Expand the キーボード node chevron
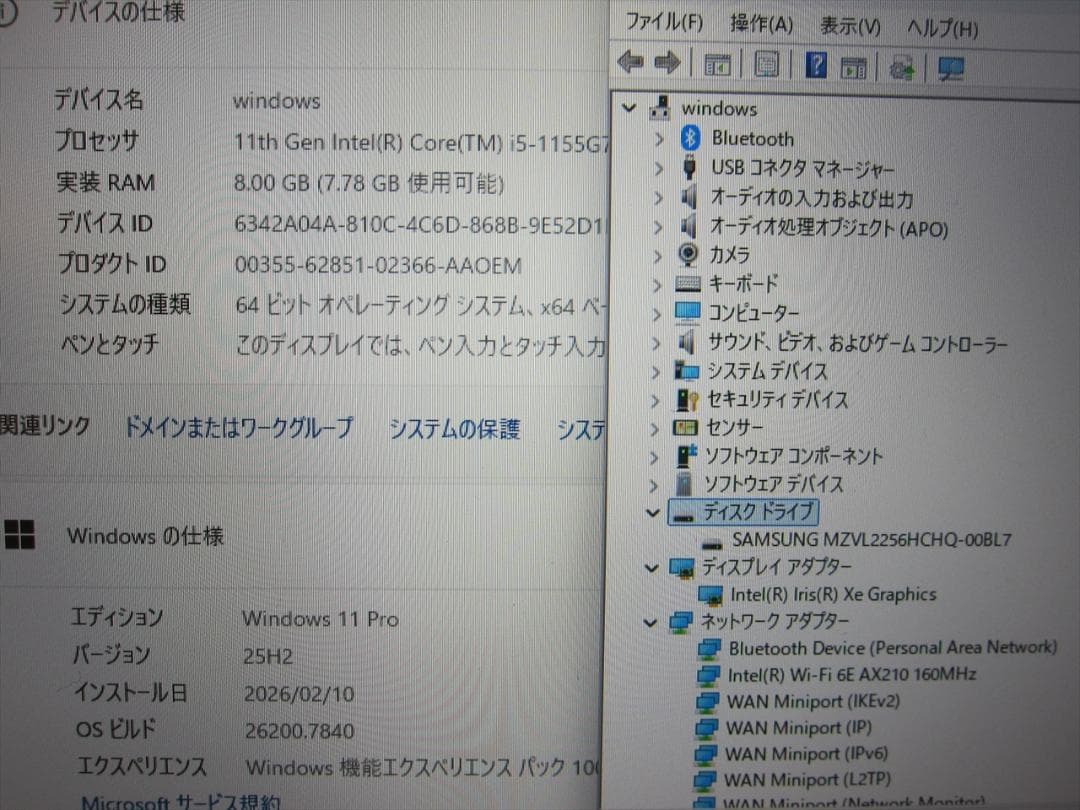The image size is (1080, 810). [656, 284]
